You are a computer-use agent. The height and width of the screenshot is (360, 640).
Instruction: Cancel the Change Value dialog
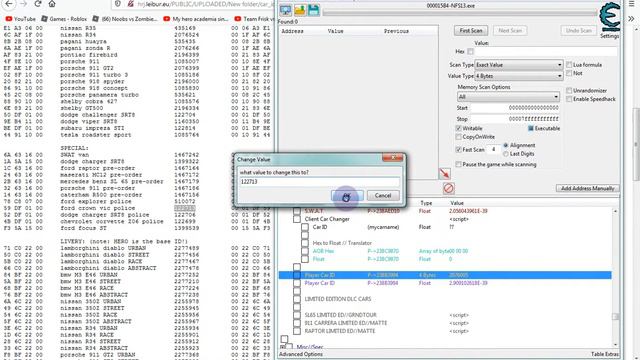tap(383, 196)
